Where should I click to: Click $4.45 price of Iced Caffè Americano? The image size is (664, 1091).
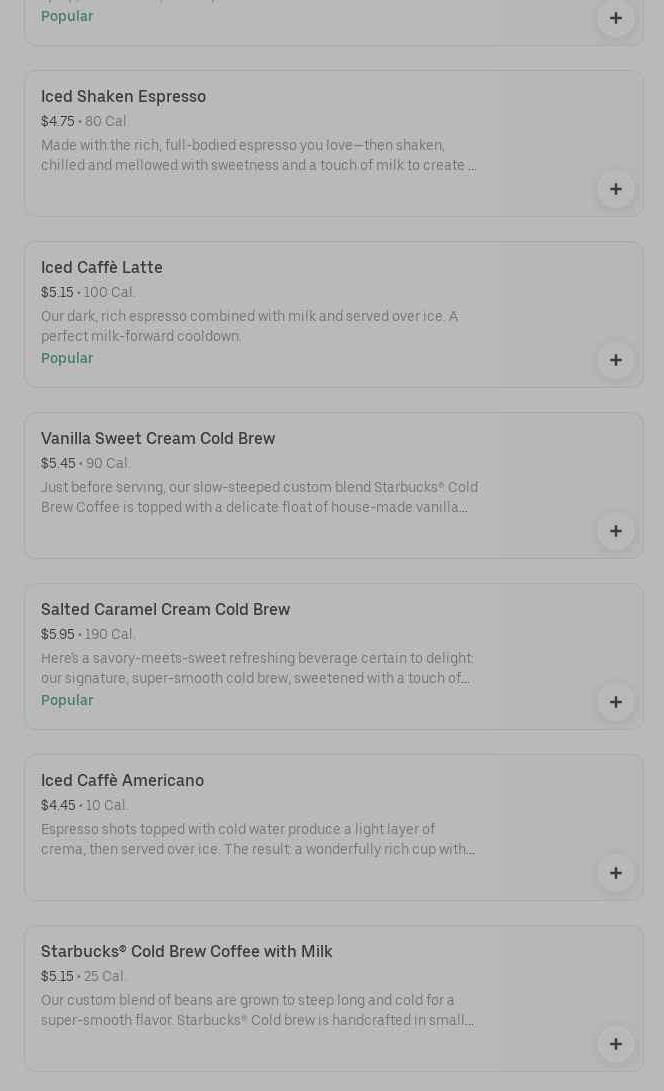pos(58,805)
